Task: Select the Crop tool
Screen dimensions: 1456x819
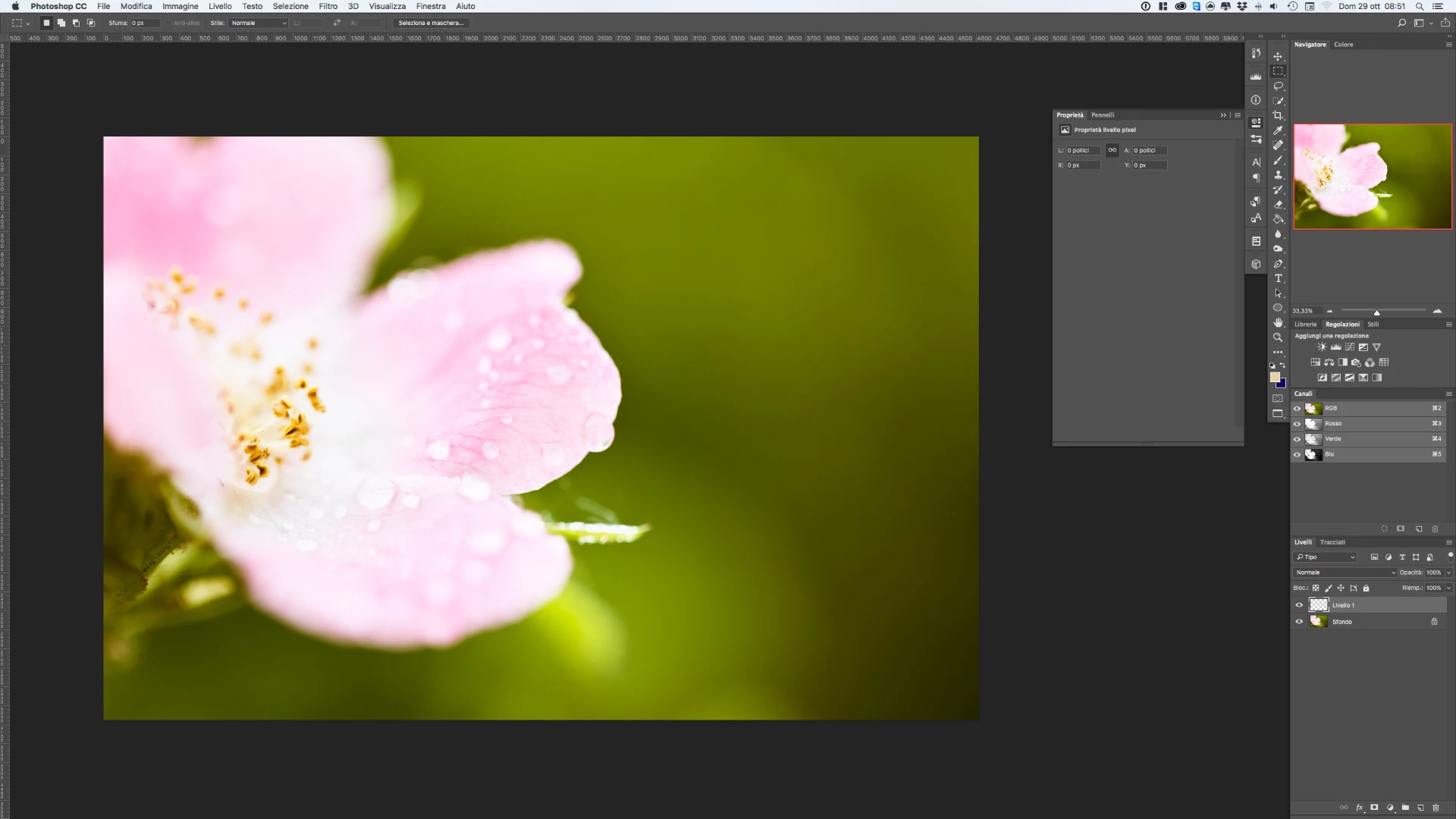Action: pos(1278,115)
